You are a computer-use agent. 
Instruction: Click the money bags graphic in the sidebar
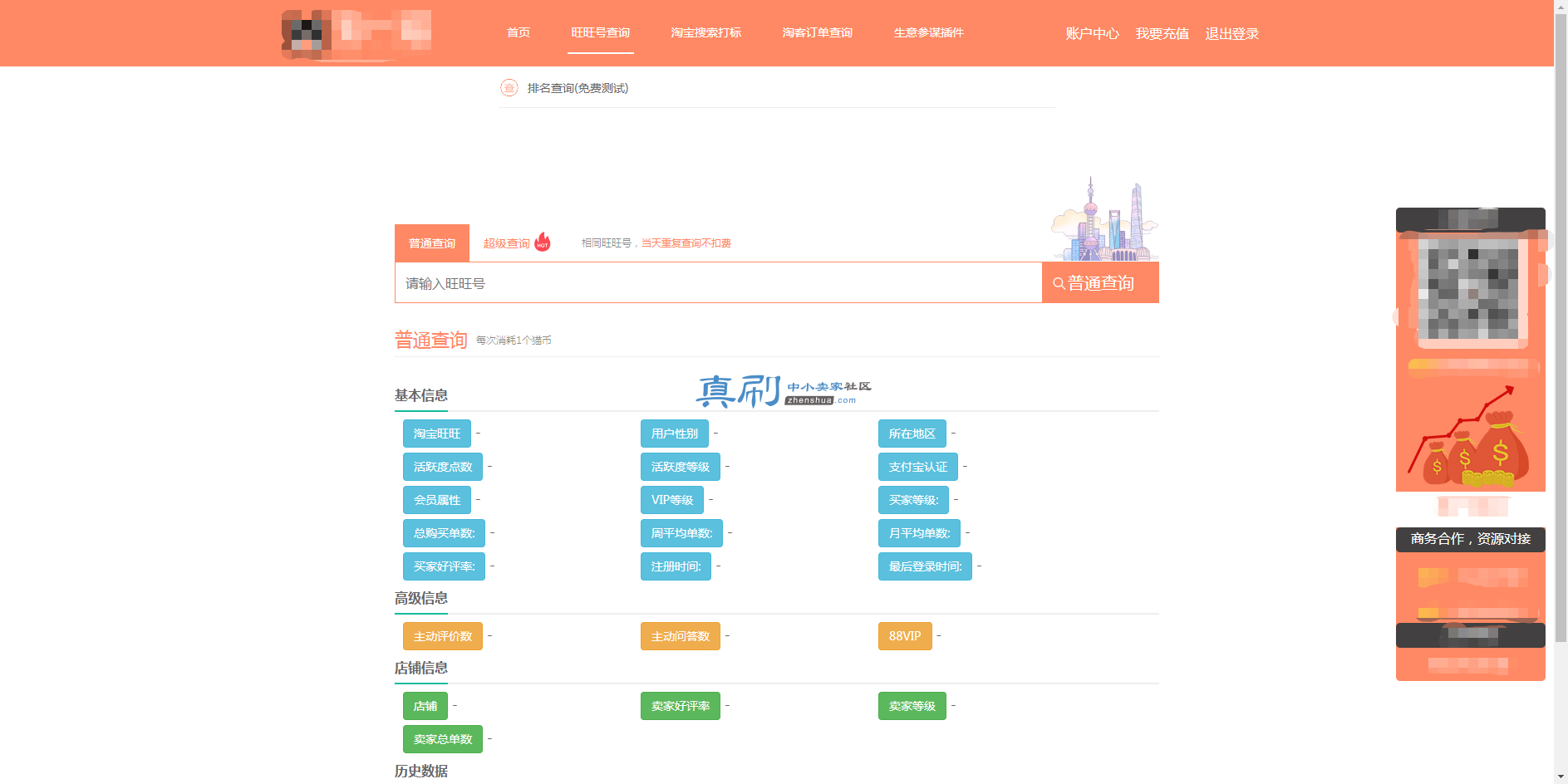(1469, 439)
